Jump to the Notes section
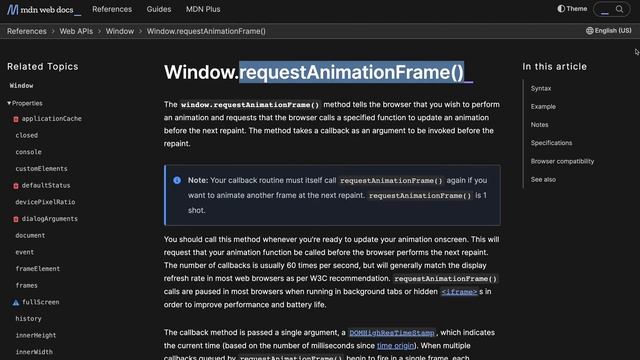This screenshot has height=360, width=640. pos(540,125)
